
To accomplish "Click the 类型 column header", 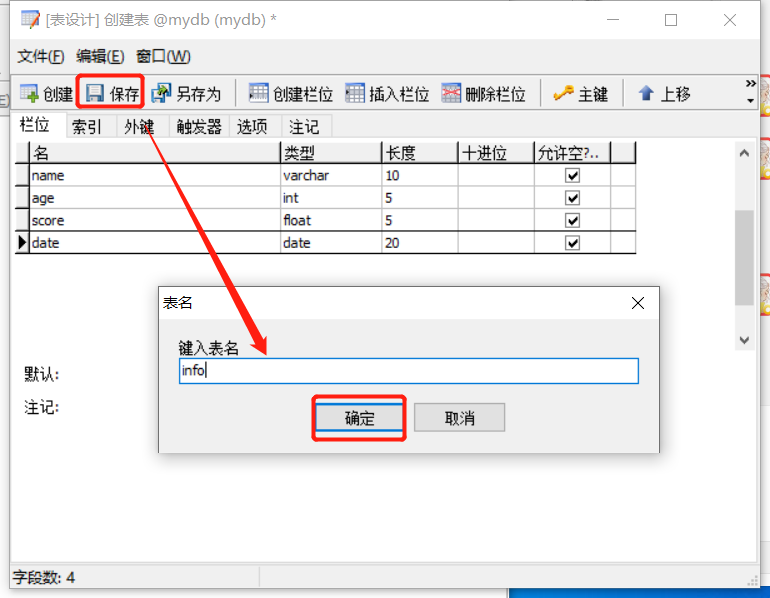I will (x=331, y=153).
